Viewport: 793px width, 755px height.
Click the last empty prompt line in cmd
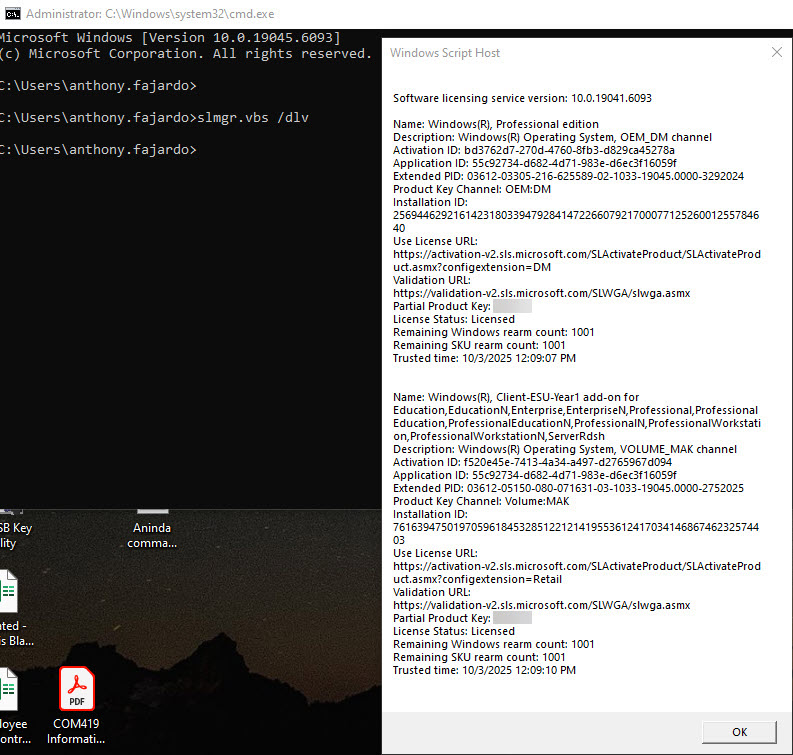pos(98,150)
